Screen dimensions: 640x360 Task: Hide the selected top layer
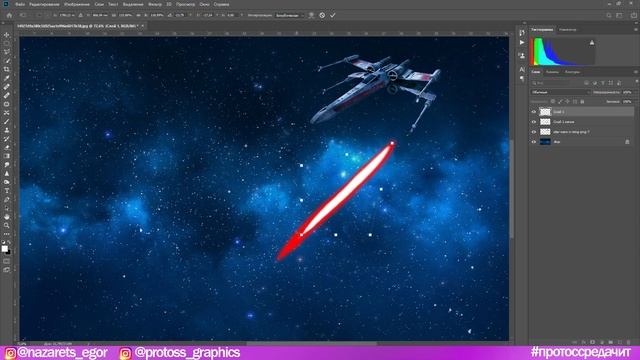(533, 112)
